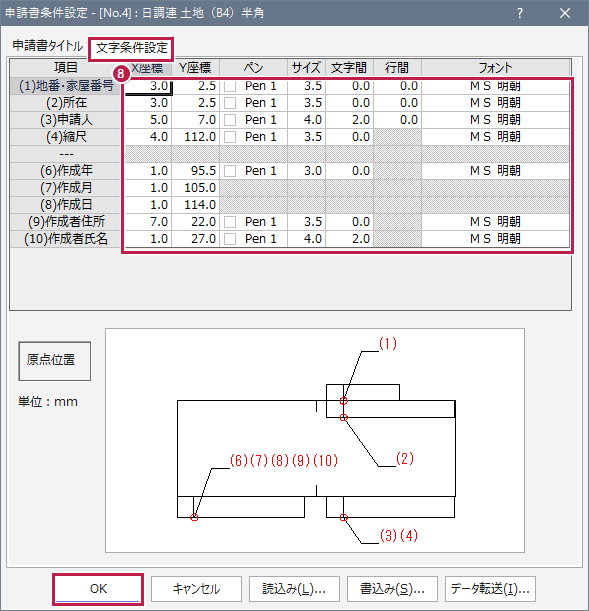Screen dimensions: 589x611
Task: Open font cell for 所在 row
Action: click(495, 103)
